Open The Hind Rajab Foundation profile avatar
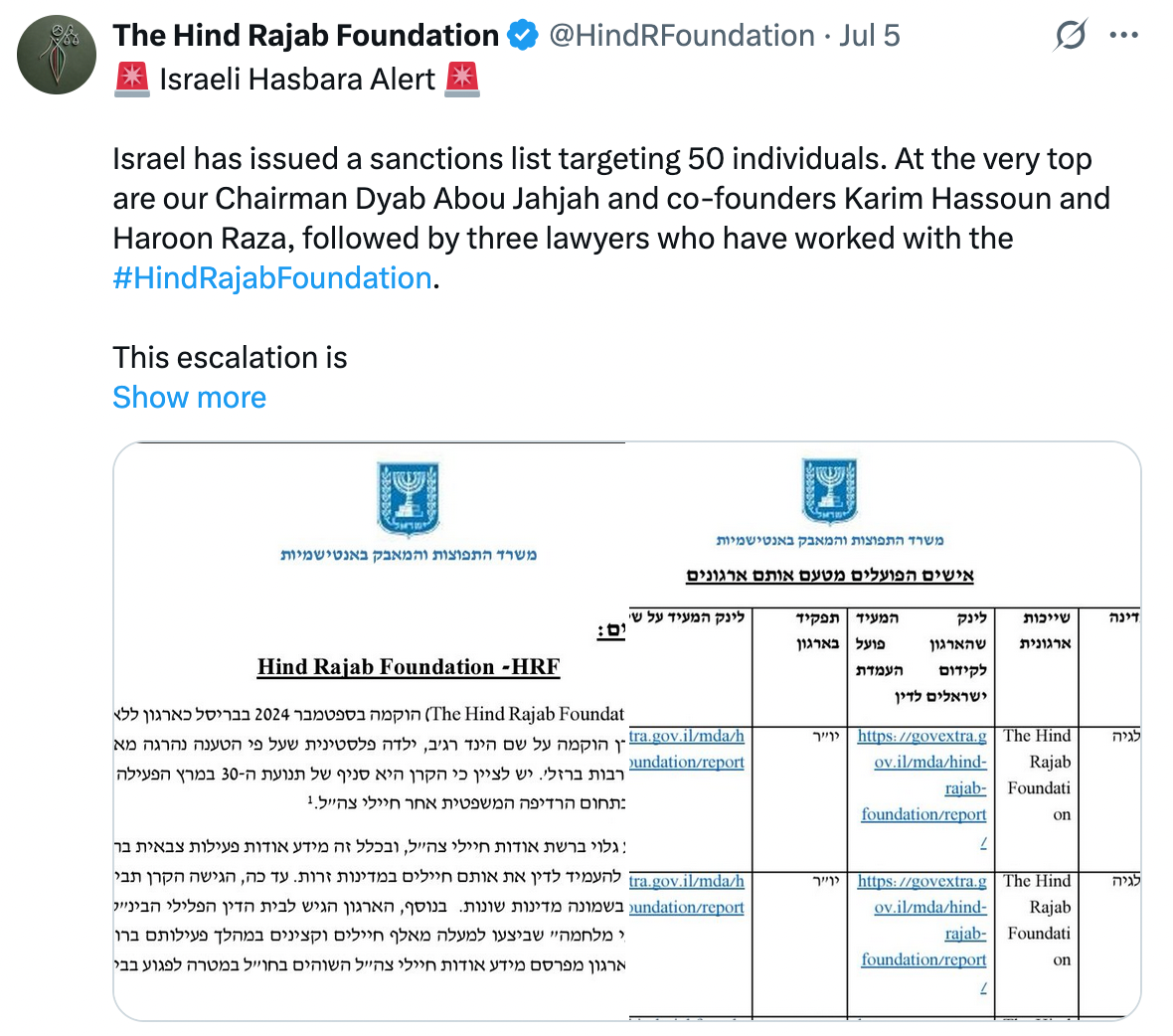The image size is (1173, 1036). coord(57,55)
